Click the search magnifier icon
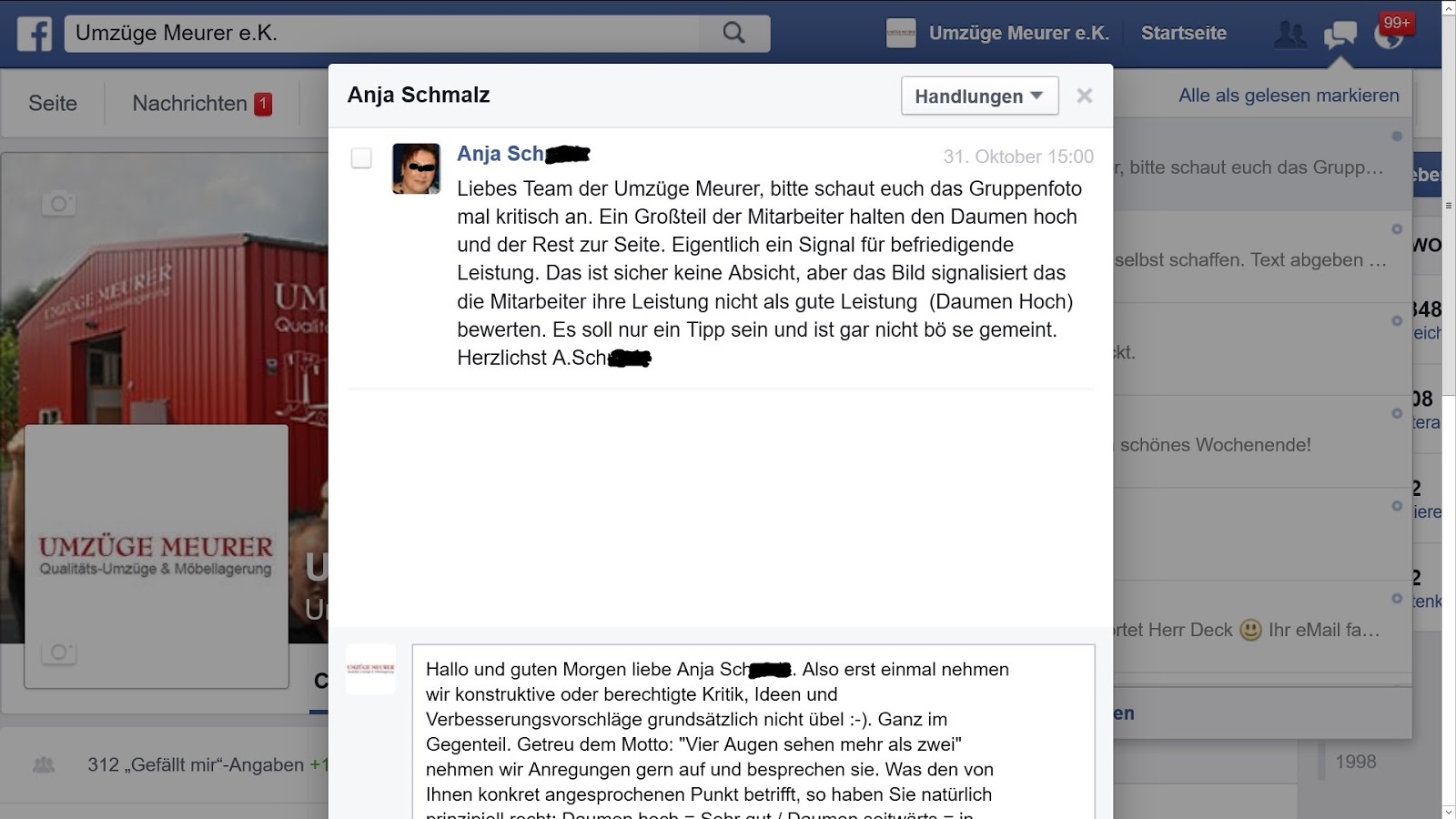The height and width of the screenshot is (819, 1456). [x=733, y=34]
